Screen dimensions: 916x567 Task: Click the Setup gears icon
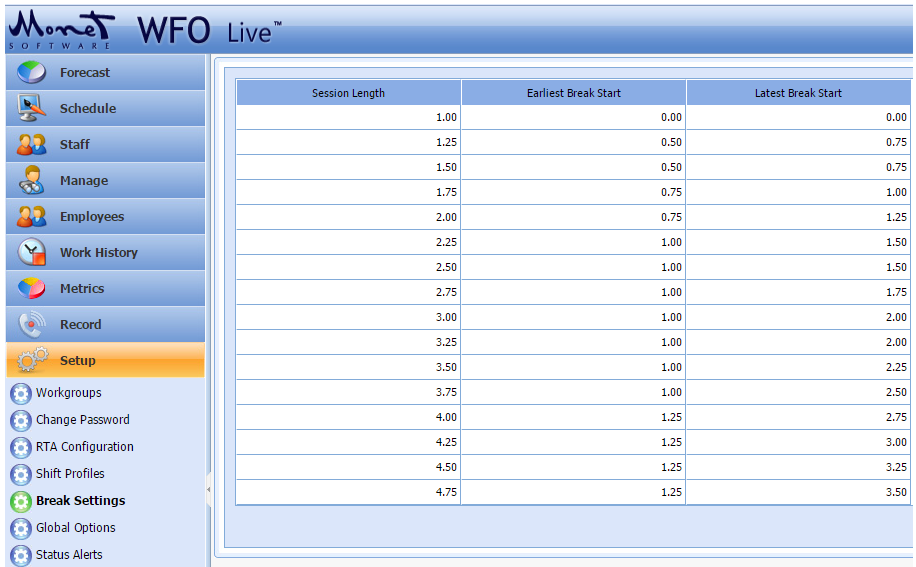coord(32,360)
